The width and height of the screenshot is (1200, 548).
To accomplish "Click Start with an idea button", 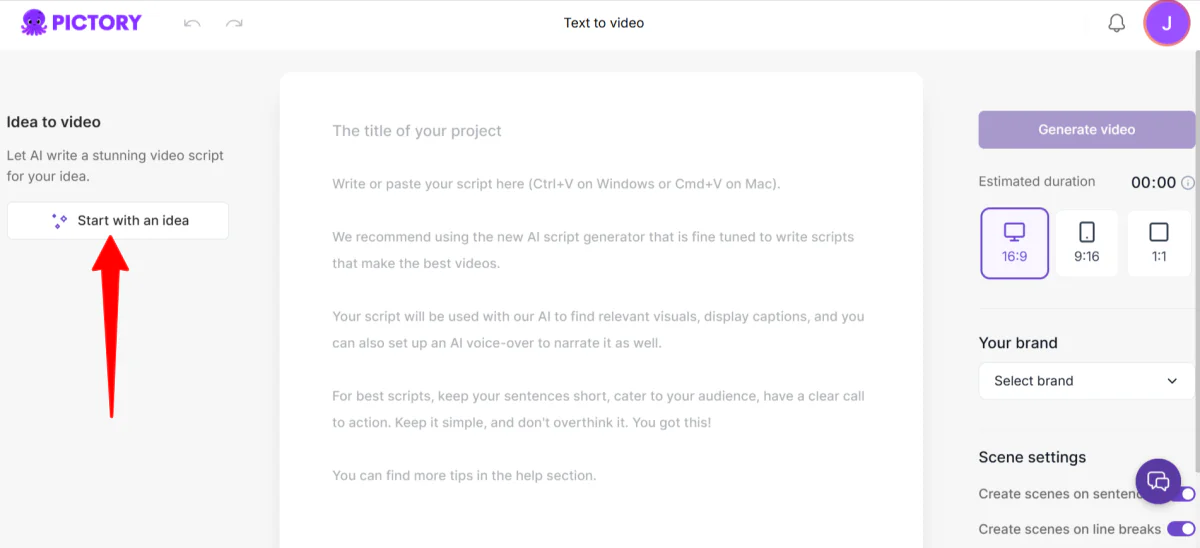I will coord(118,221).
